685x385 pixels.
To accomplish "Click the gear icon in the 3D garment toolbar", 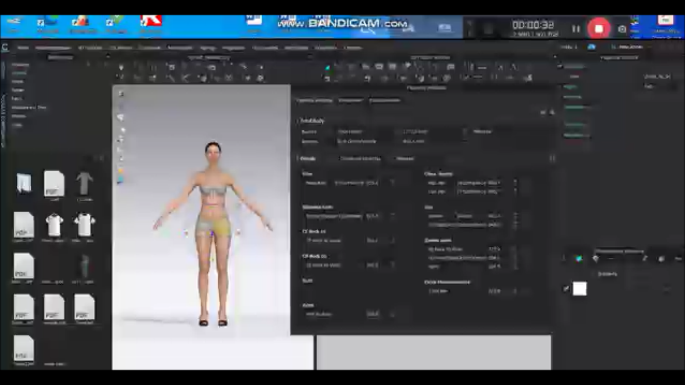I will point(260,78).
